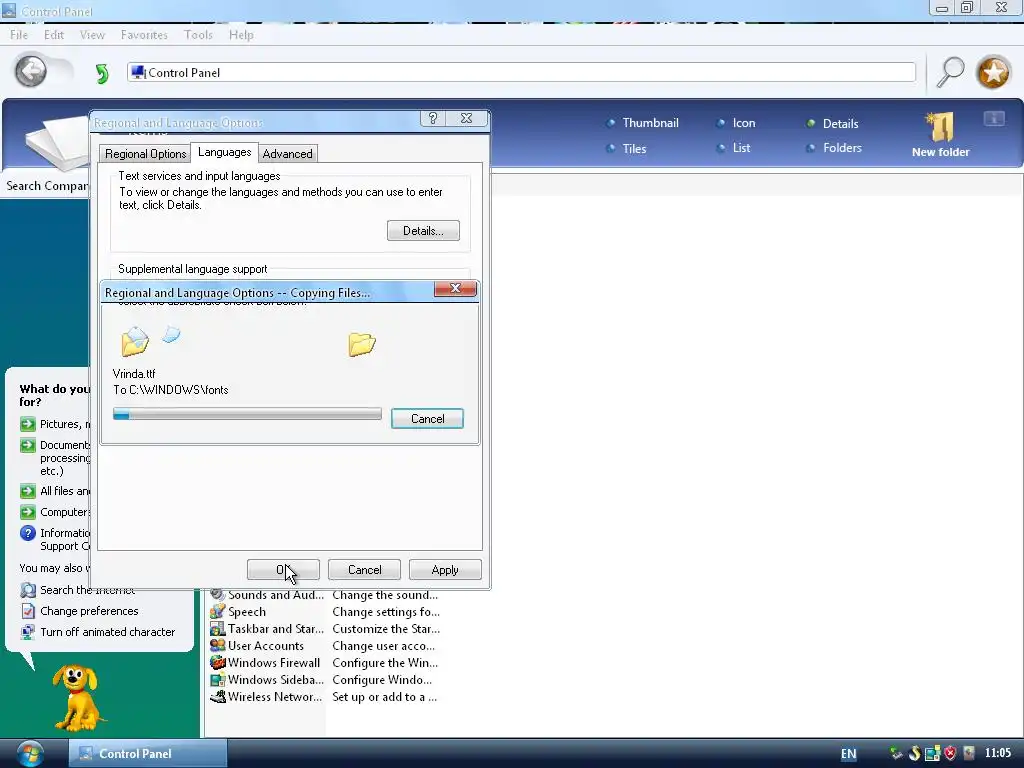The height and width of the screenshot is (768, 1024).
Task: Click the blue question mark Information icon
Action: (x=27, y=533)
